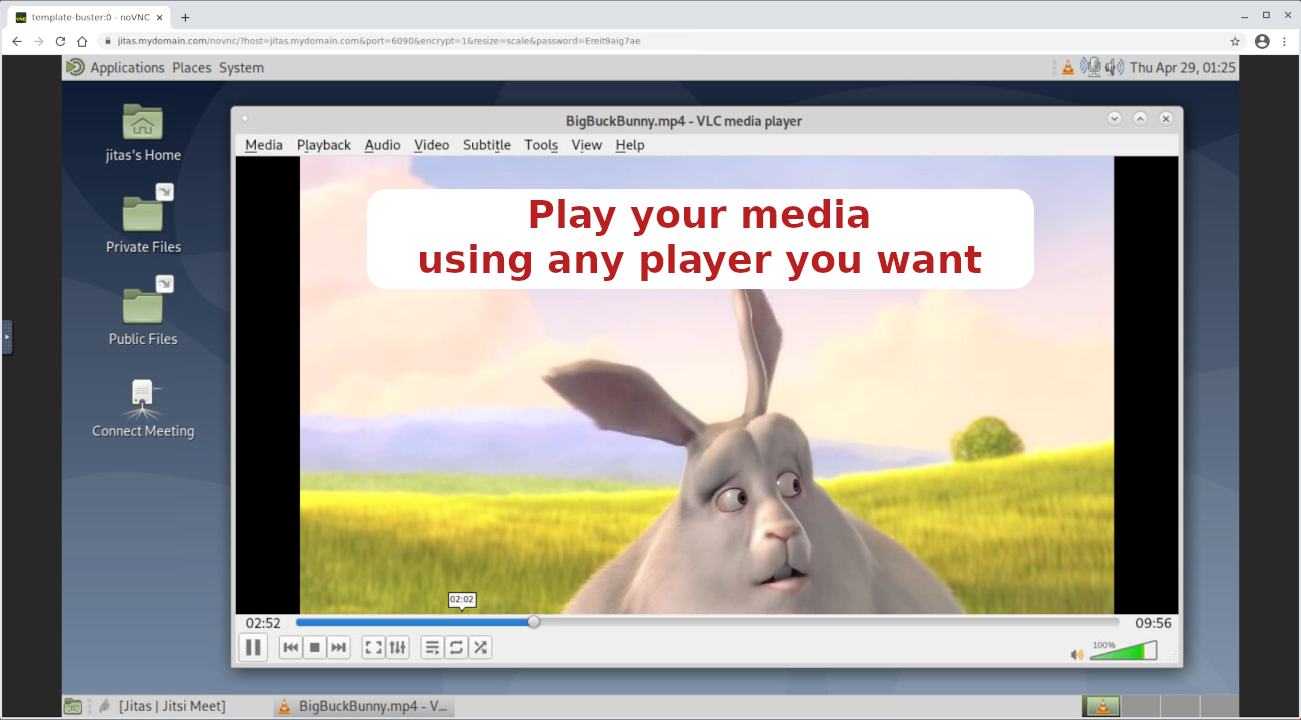Open the Places panel menu
The height and width of the screenshot is (720, 1301).
[192, 68]
